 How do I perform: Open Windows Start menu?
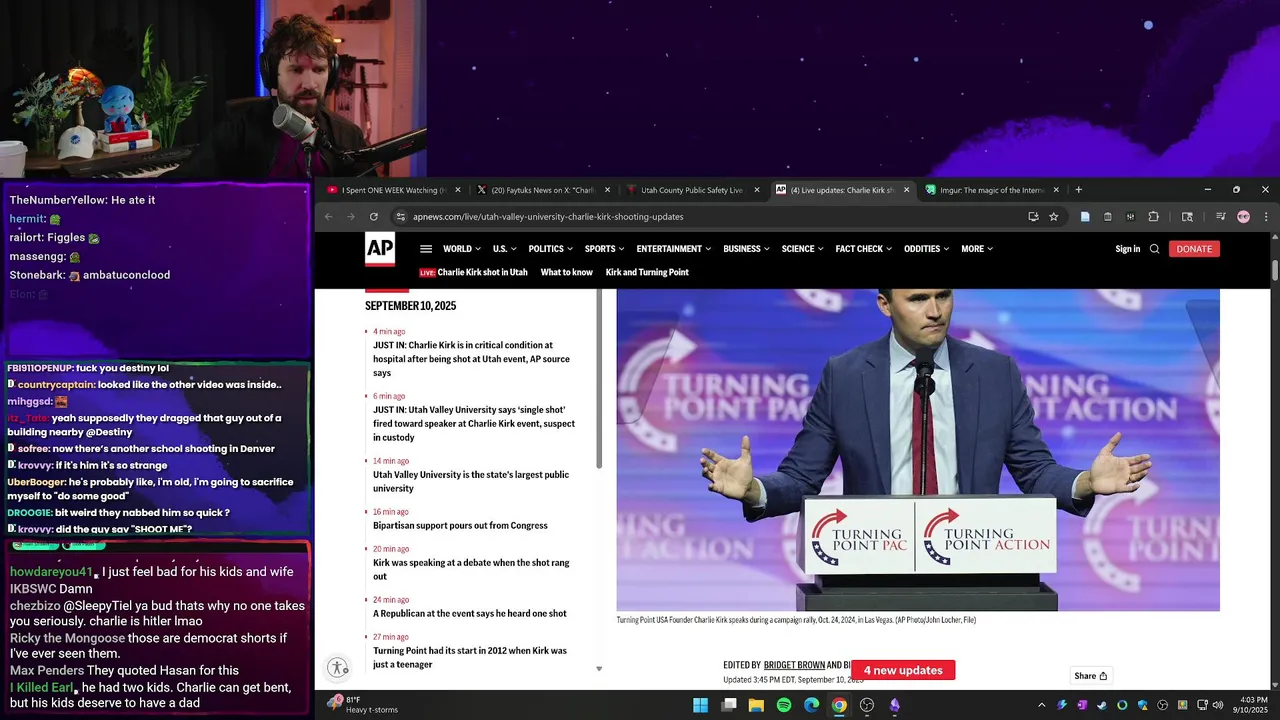click(x=701, y=705)
